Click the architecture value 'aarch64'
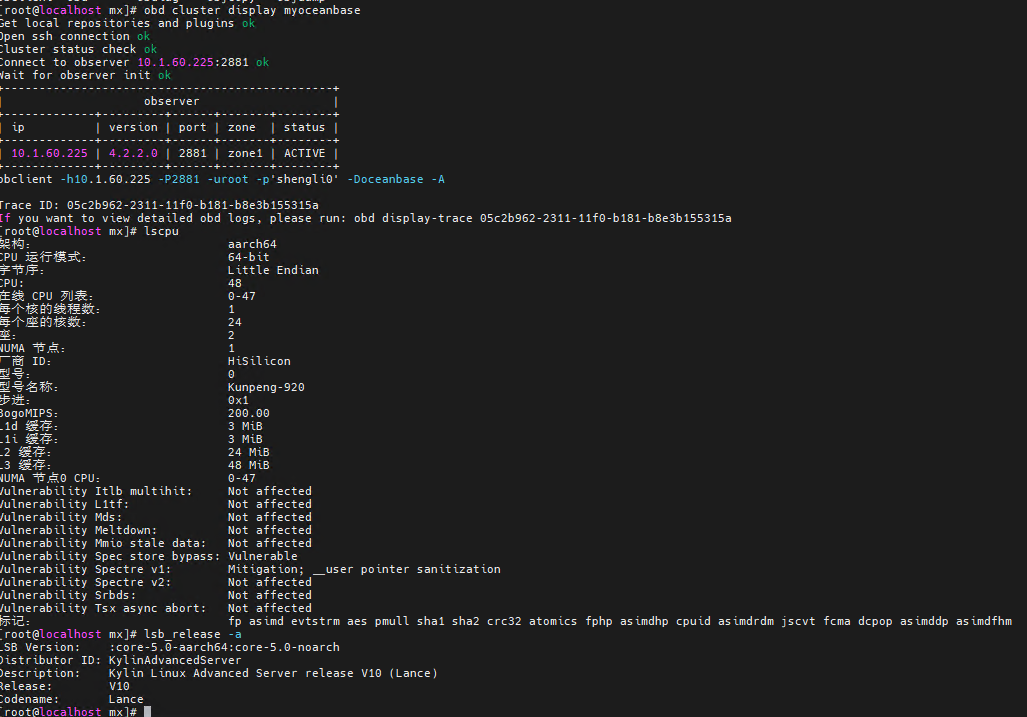1027x717 pixels. click(252, 244)
